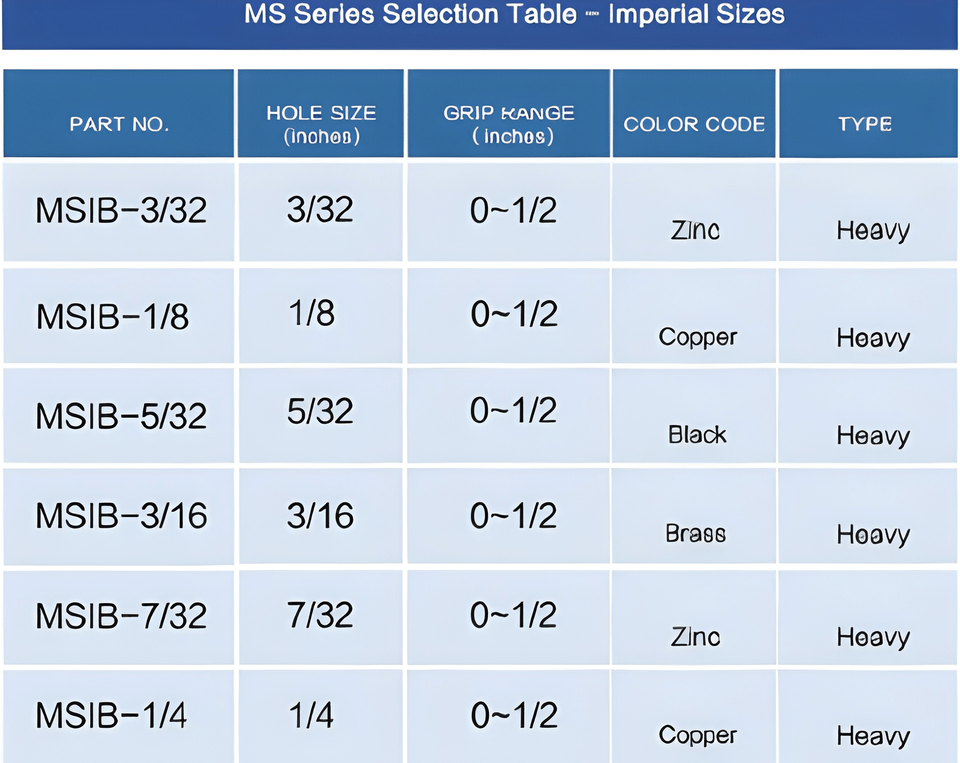Click the MS Series Selection Table title
The height and width of the screenshot is (763, 960).
[514, 14]
